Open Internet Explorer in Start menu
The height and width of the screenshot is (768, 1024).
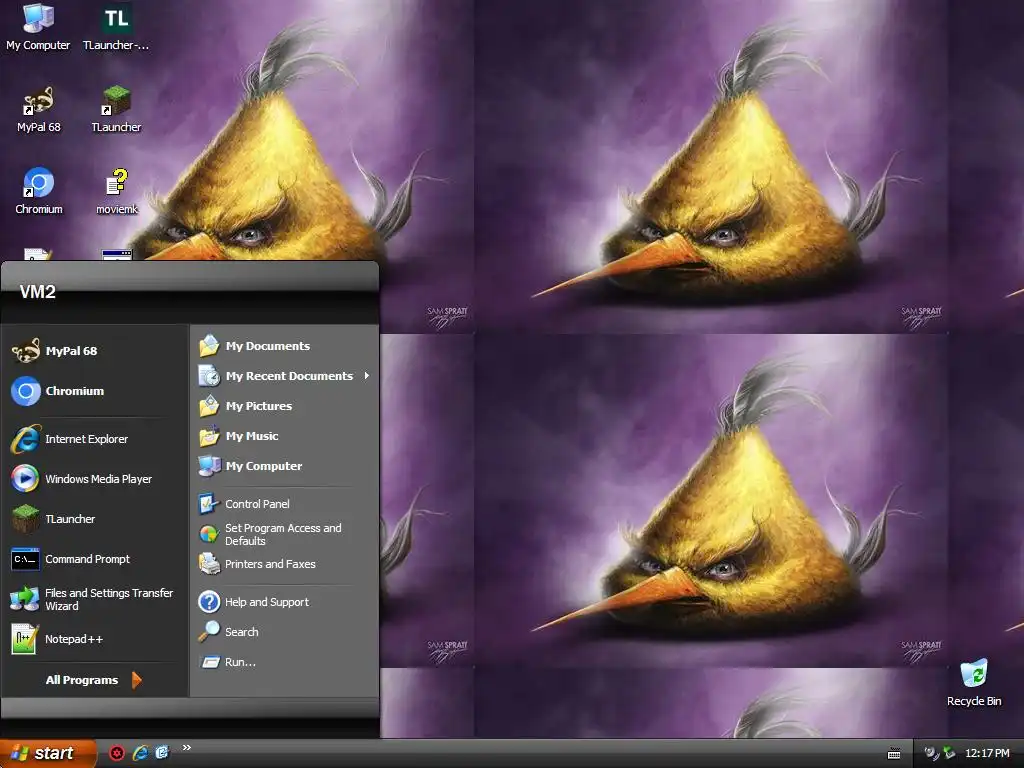[95, 439]
